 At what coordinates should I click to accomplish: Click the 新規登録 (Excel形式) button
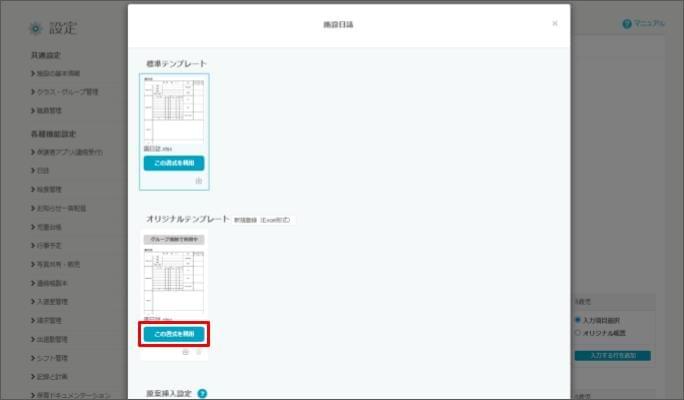click(263, 219)
